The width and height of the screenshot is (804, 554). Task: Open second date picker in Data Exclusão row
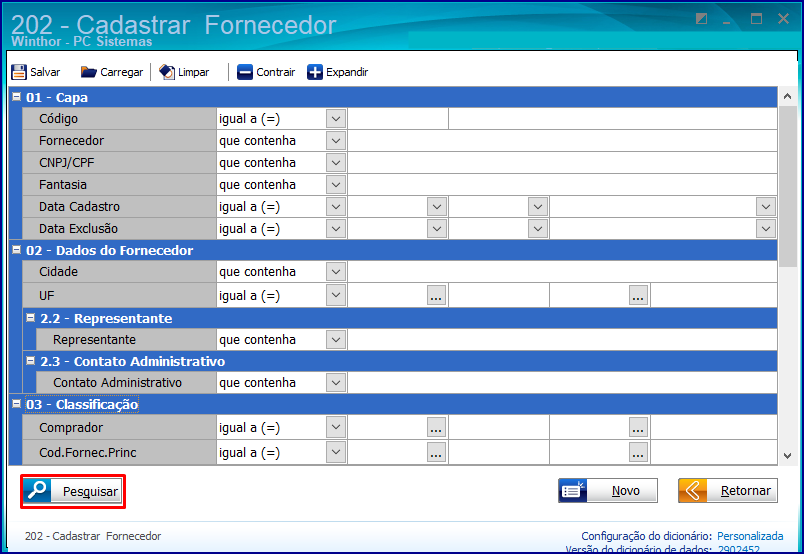point(538,229)
